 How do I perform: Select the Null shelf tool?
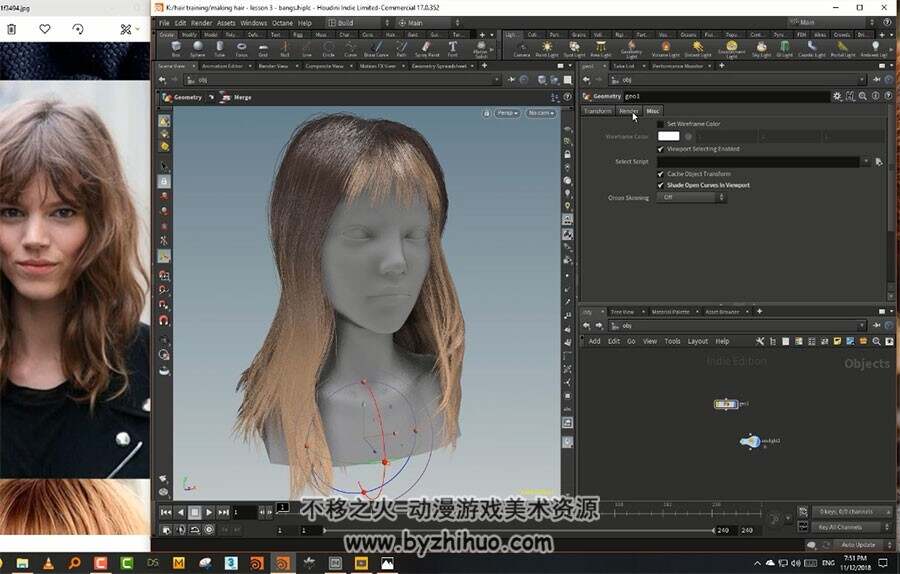(285, 49)
